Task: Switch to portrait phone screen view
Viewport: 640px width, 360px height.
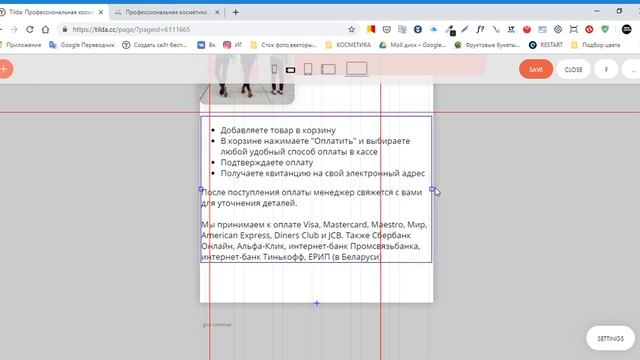Action: (274, 69)
